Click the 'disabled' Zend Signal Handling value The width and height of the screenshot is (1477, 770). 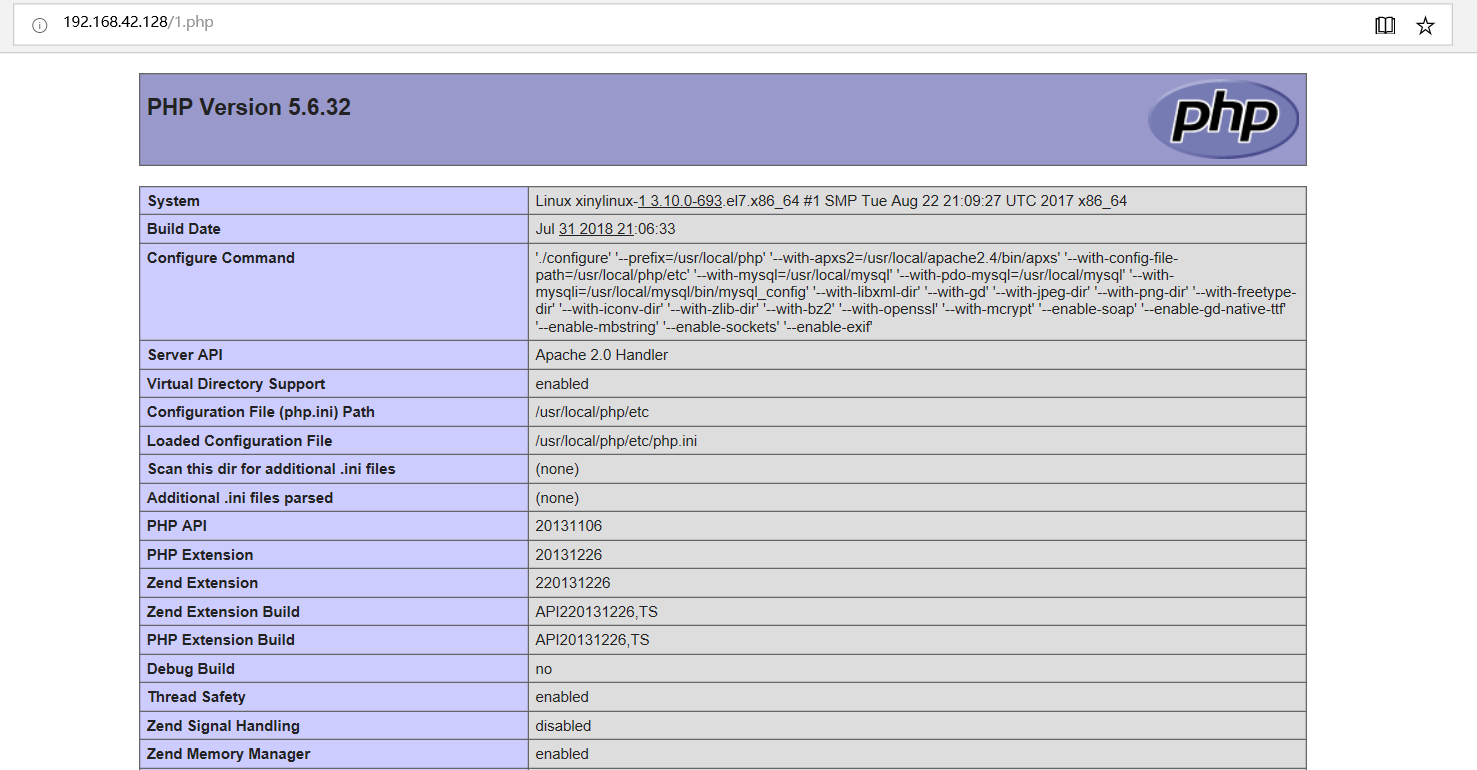[x=563, y=726]
